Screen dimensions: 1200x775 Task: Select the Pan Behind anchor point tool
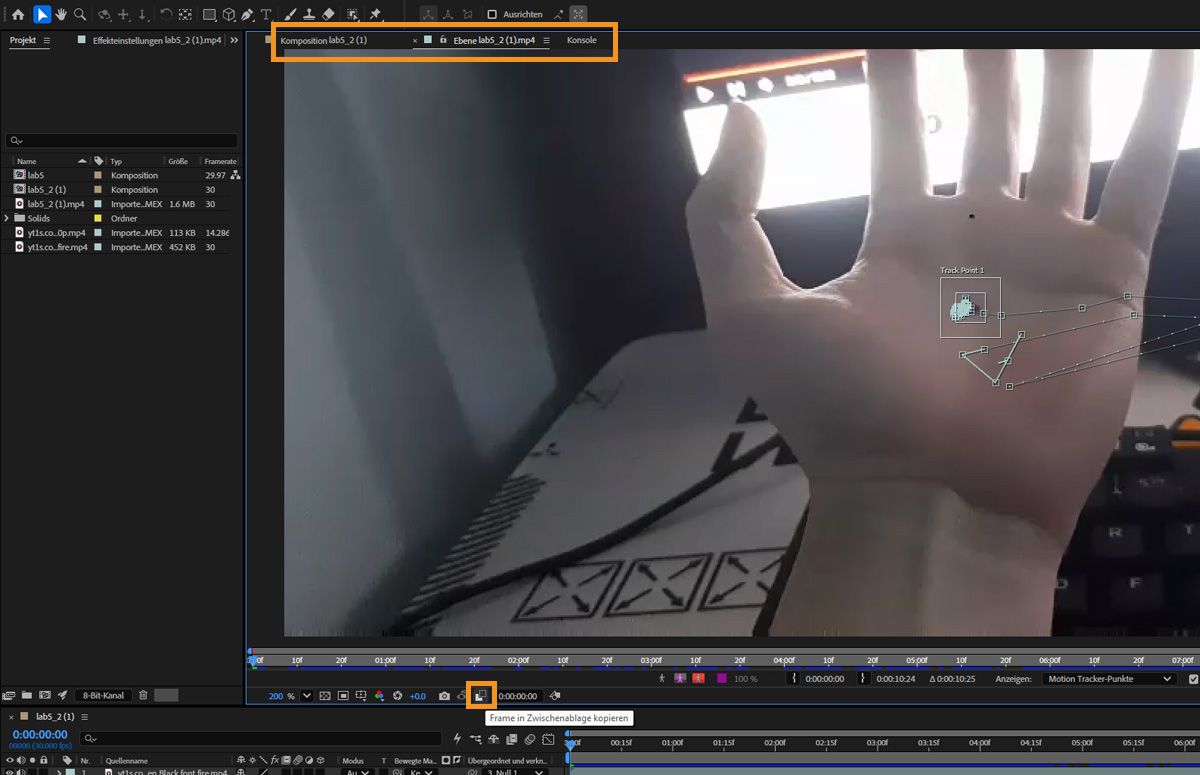coord(185,15)
